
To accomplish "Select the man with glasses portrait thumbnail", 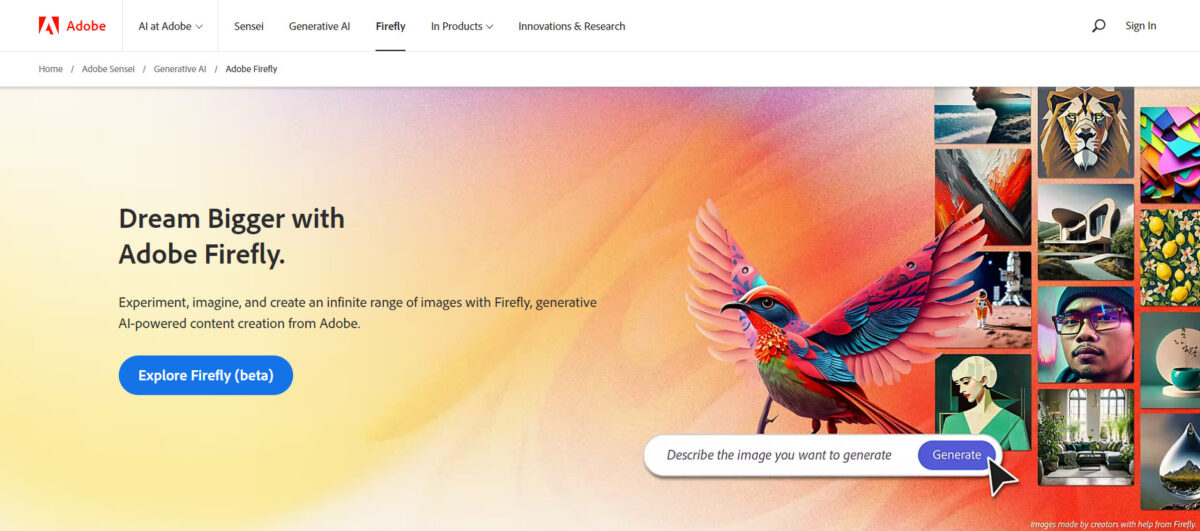I will coord(1085,335).
